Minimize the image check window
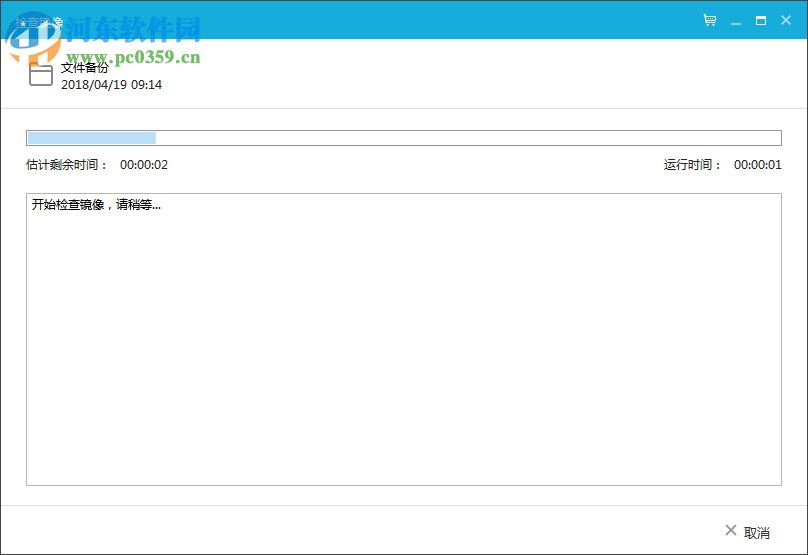Viewport: 808px width, 555px height. click(736, 23)
